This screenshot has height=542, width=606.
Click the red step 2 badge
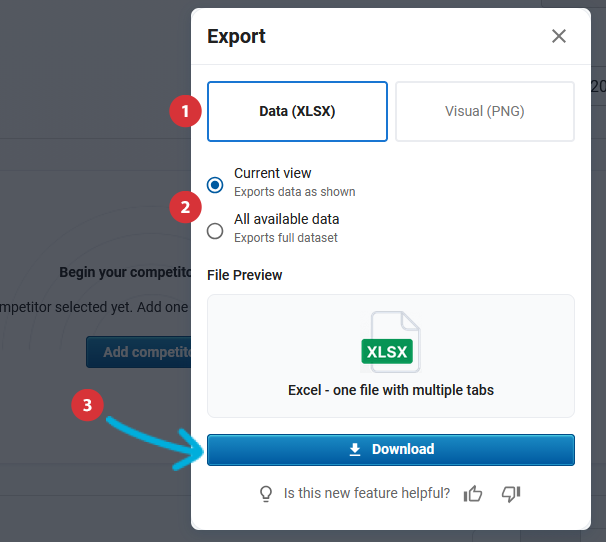coord(182,208)
